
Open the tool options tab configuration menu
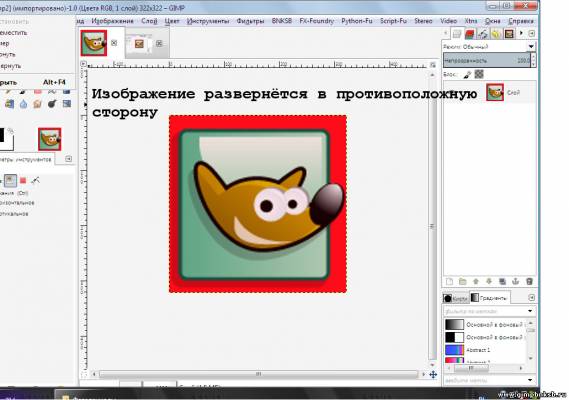click(68, 159)
